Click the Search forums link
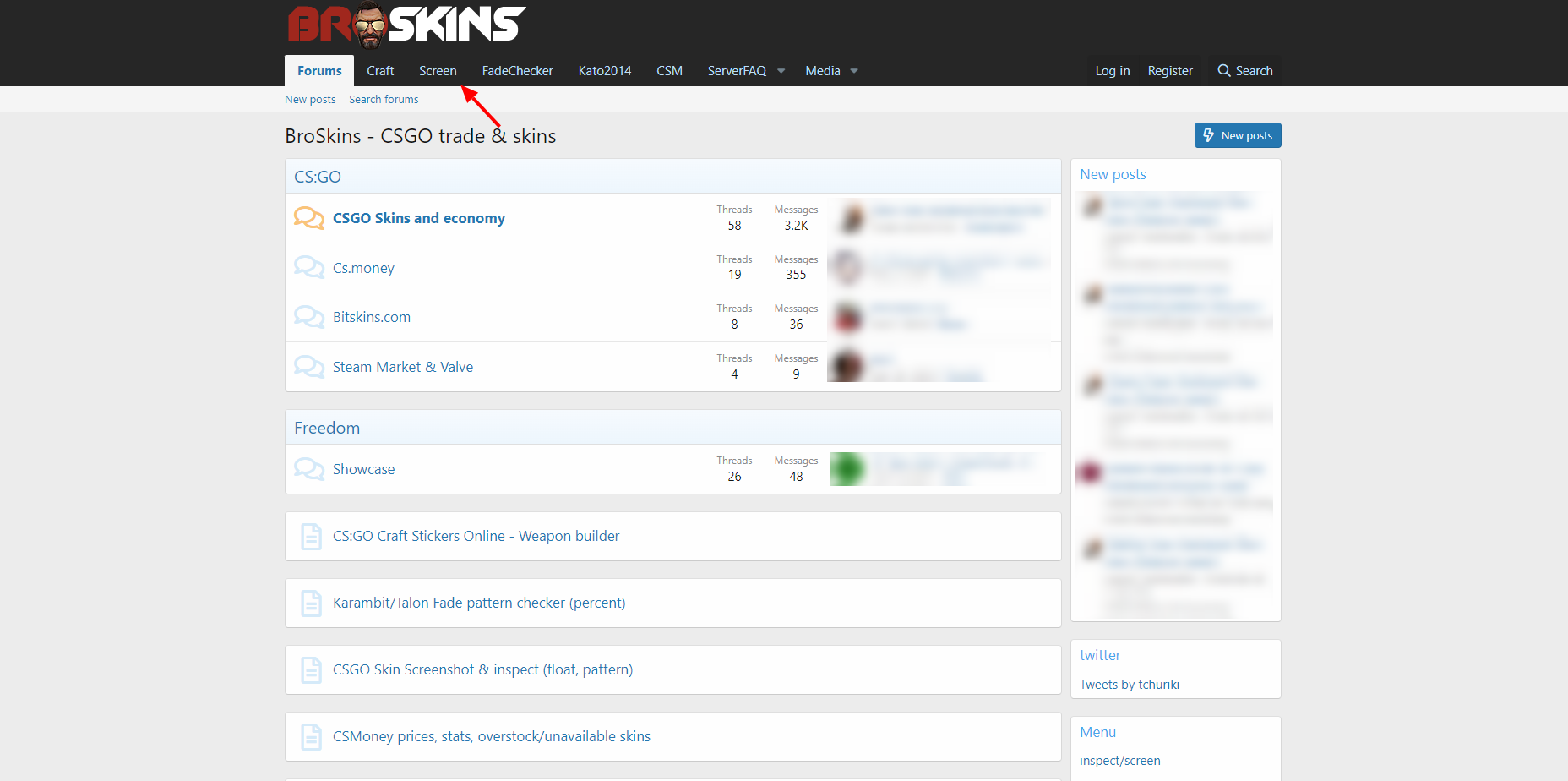Viewport: 1568px width, 781px height. tap(384, 99)
